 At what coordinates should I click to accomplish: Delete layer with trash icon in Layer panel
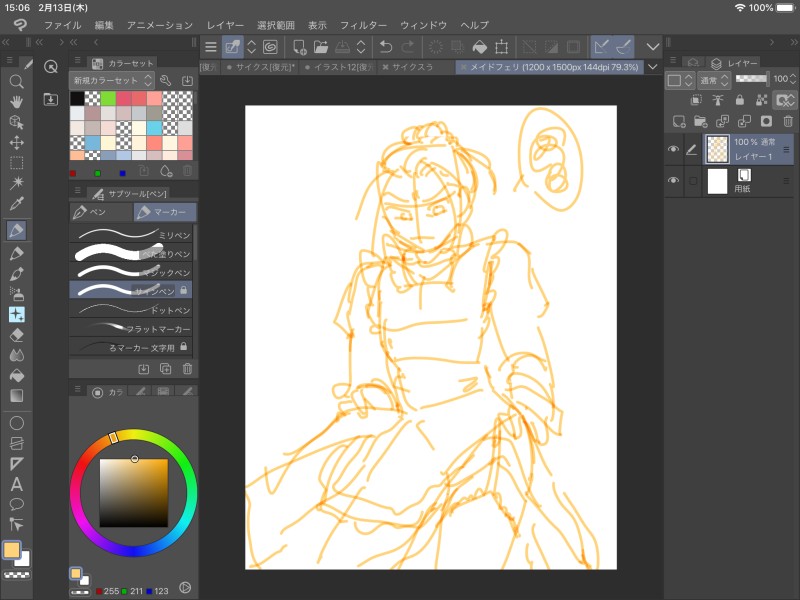[x=788, y=121]
